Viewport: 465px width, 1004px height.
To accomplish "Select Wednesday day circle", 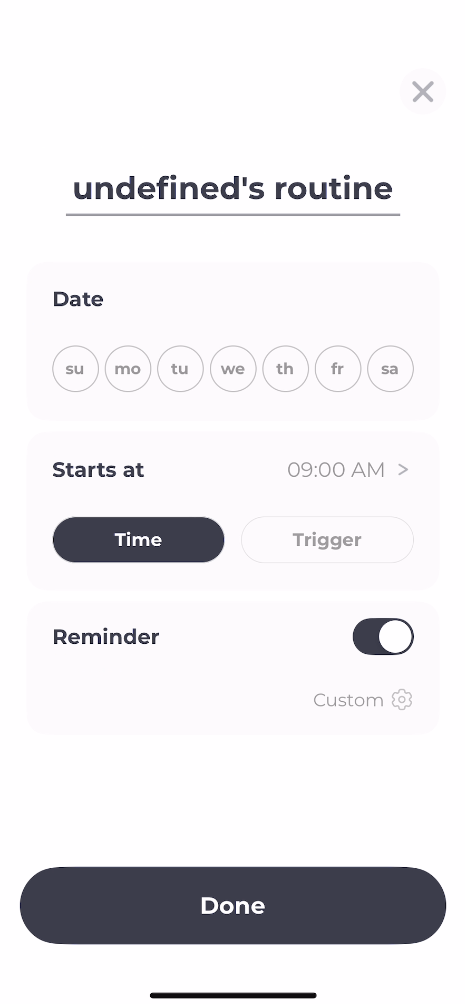I will coord(232,369).
